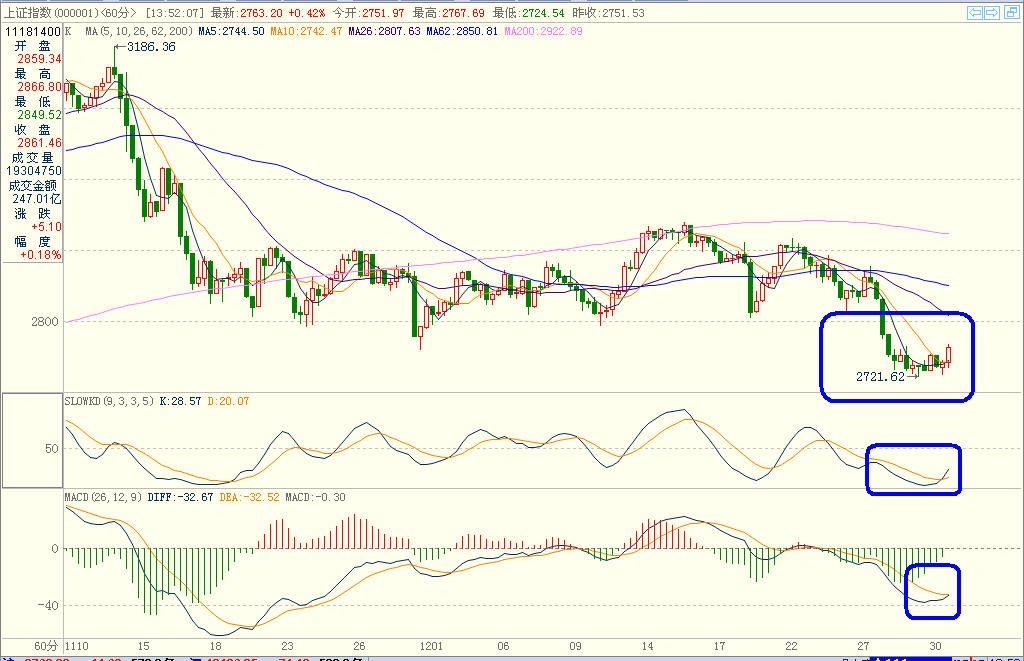This screenshot has width=1024, height=661.
Task: Select the MA62:2850.81 readout
Action: pos(462,31)
